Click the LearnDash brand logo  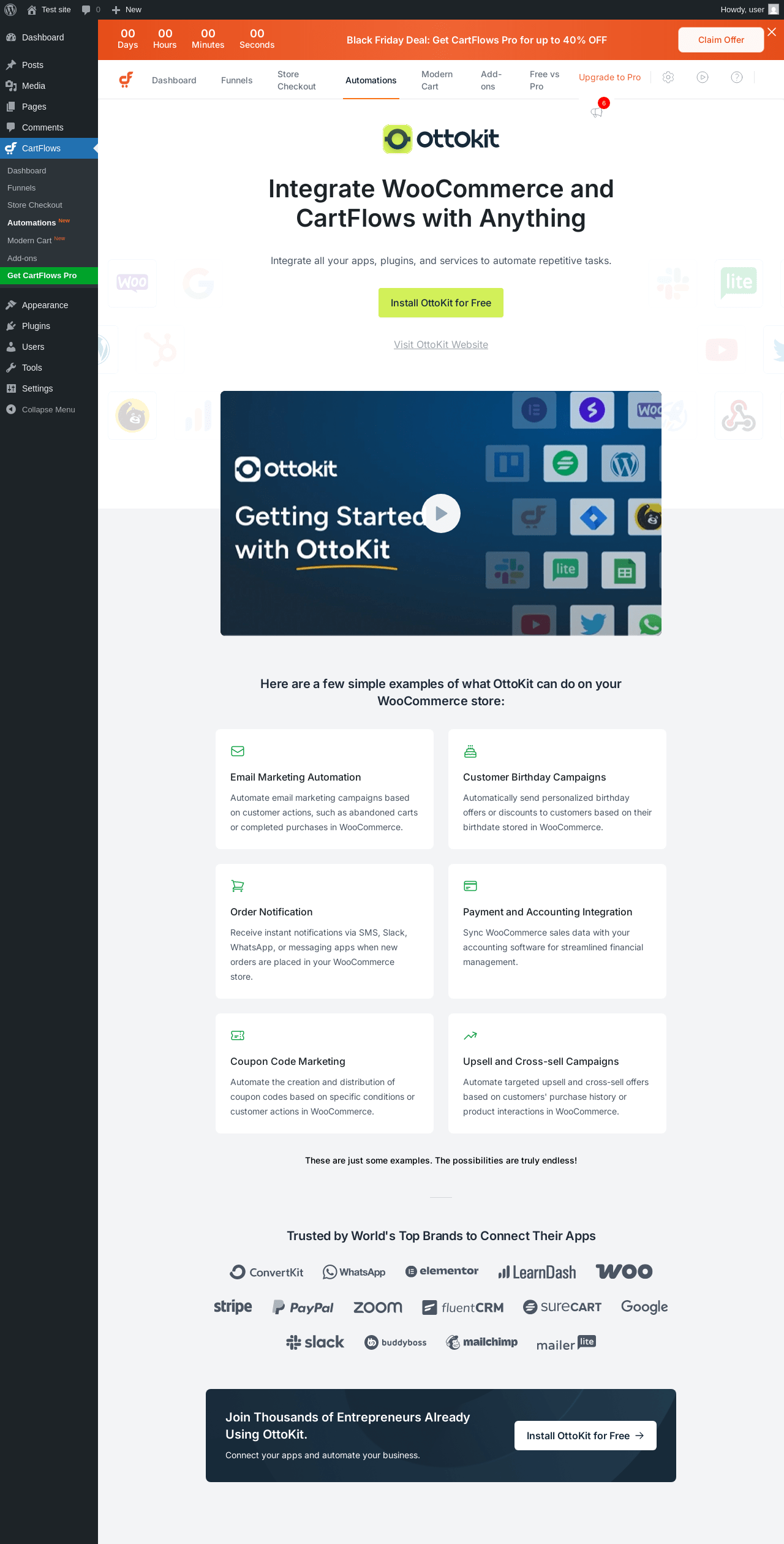click(537, 1272)
